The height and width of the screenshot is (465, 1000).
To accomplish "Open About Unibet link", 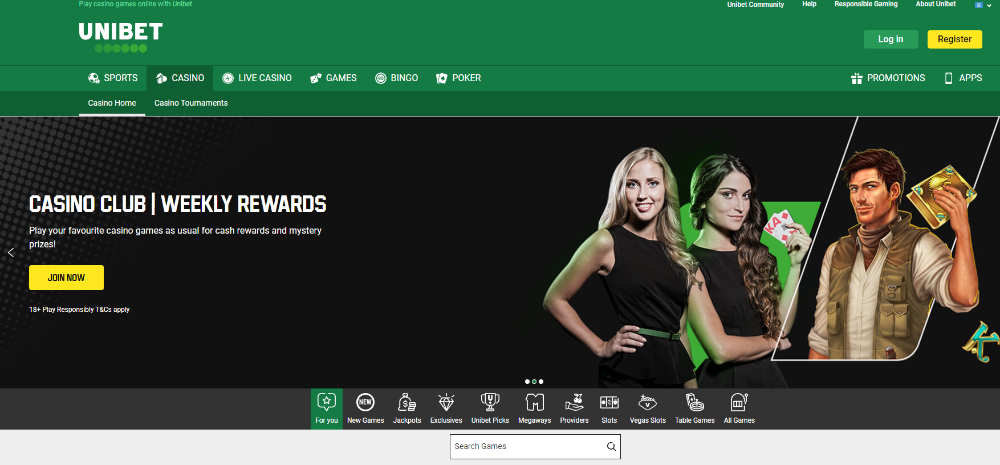I will [936, 4].
